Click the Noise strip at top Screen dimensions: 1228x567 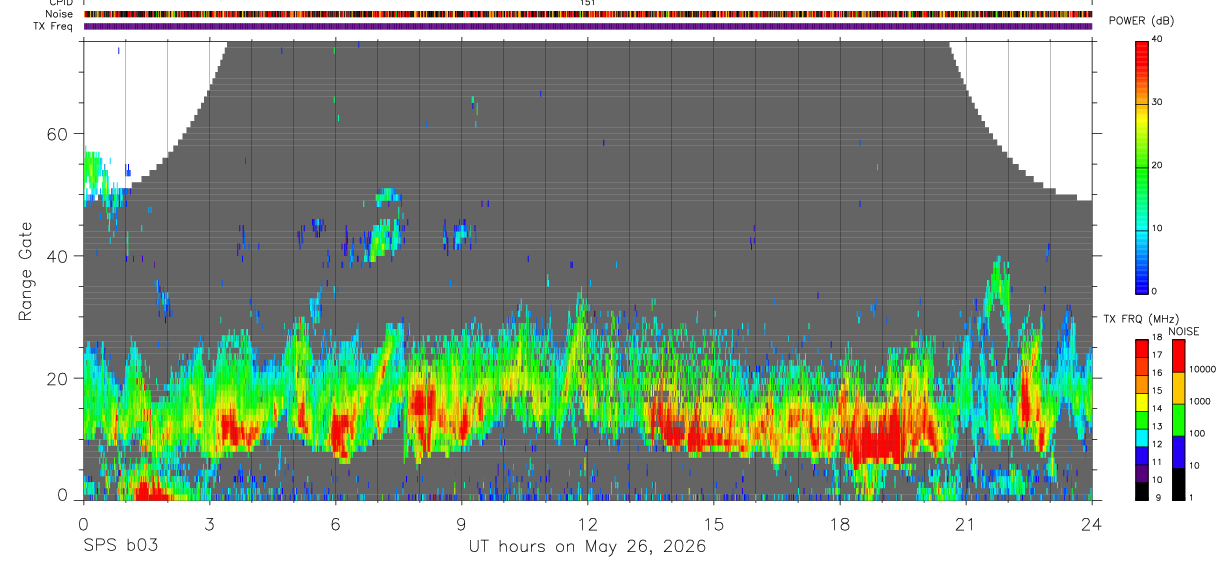[x=588, y=14]
